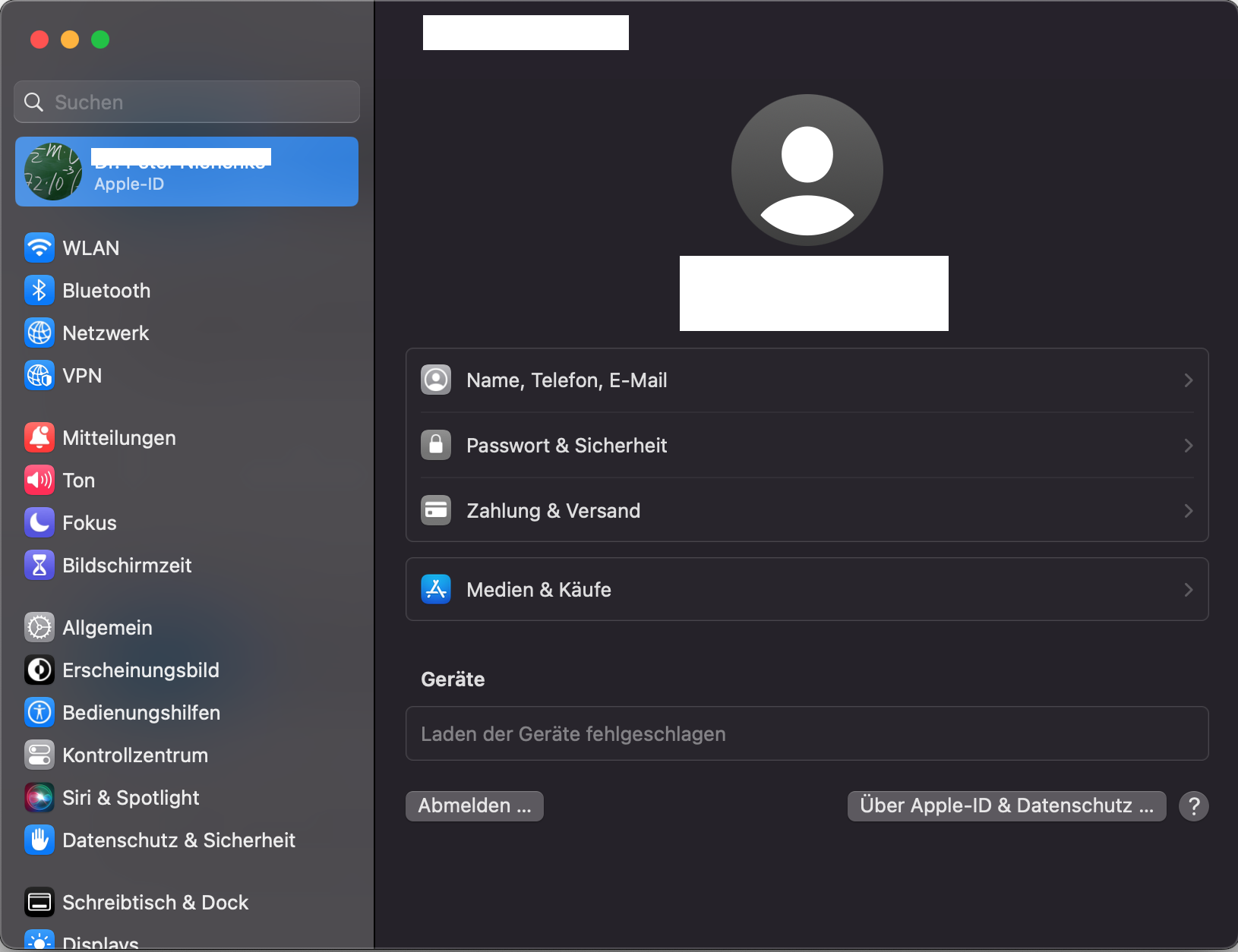This screenshot has height=952, width=1238.
Task: Open Erscheinungsbild settings
Action: pos(187,670)
